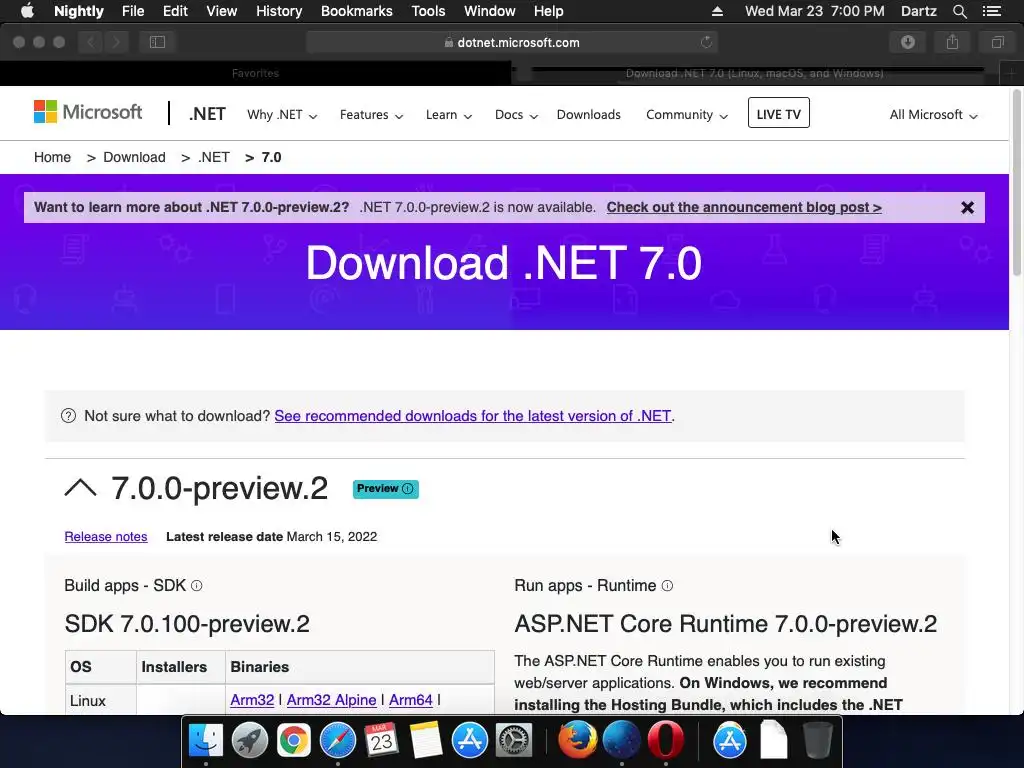This screenshot has height=768, width=1024.
Task: Click the Dartz user name in menu bar
Action: pyautogui.click(x=918, y=11)
